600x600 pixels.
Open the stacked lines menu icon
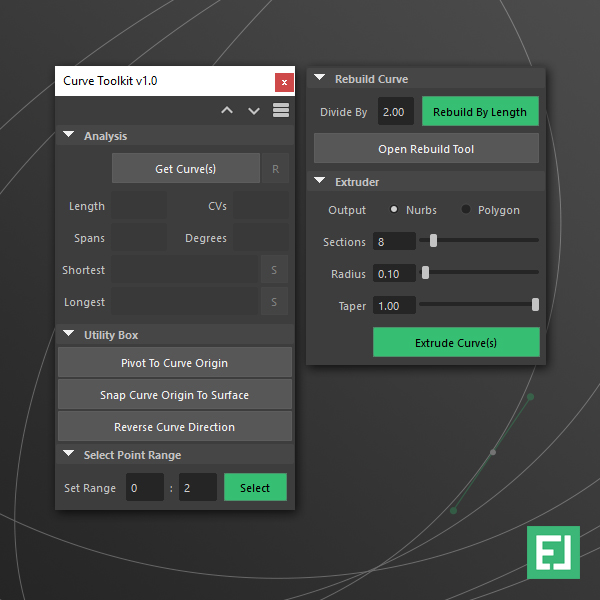tap(281, 110)
